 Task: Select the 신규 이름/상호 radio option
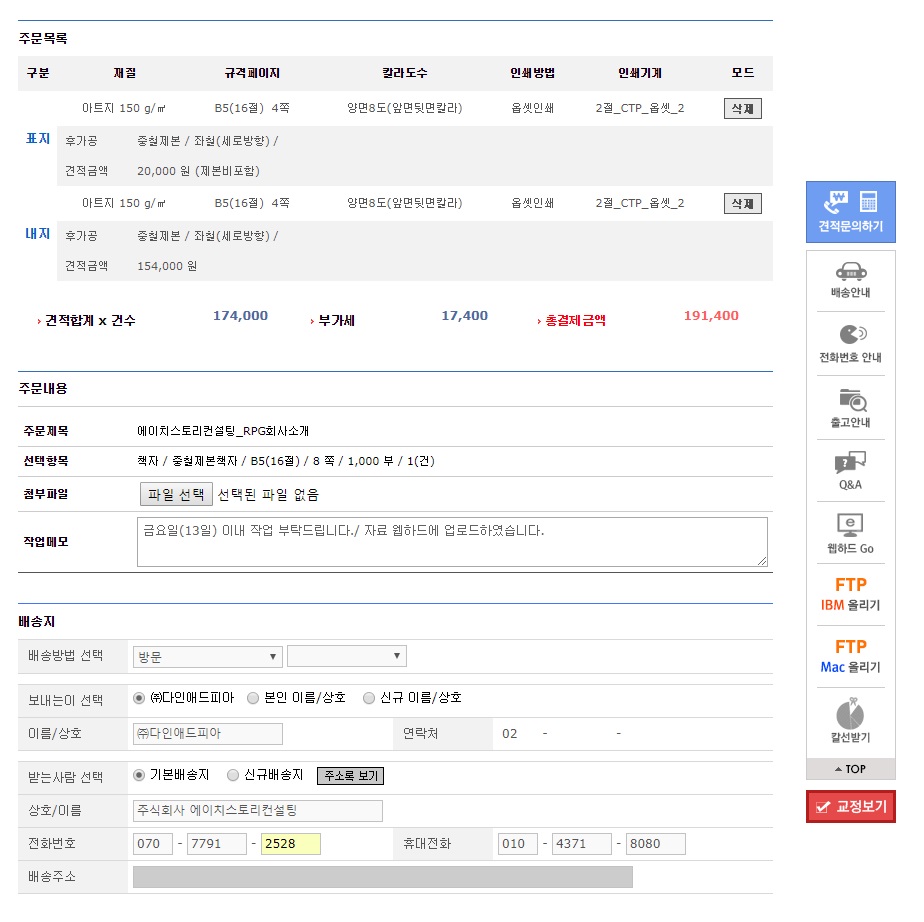point(369,698)
